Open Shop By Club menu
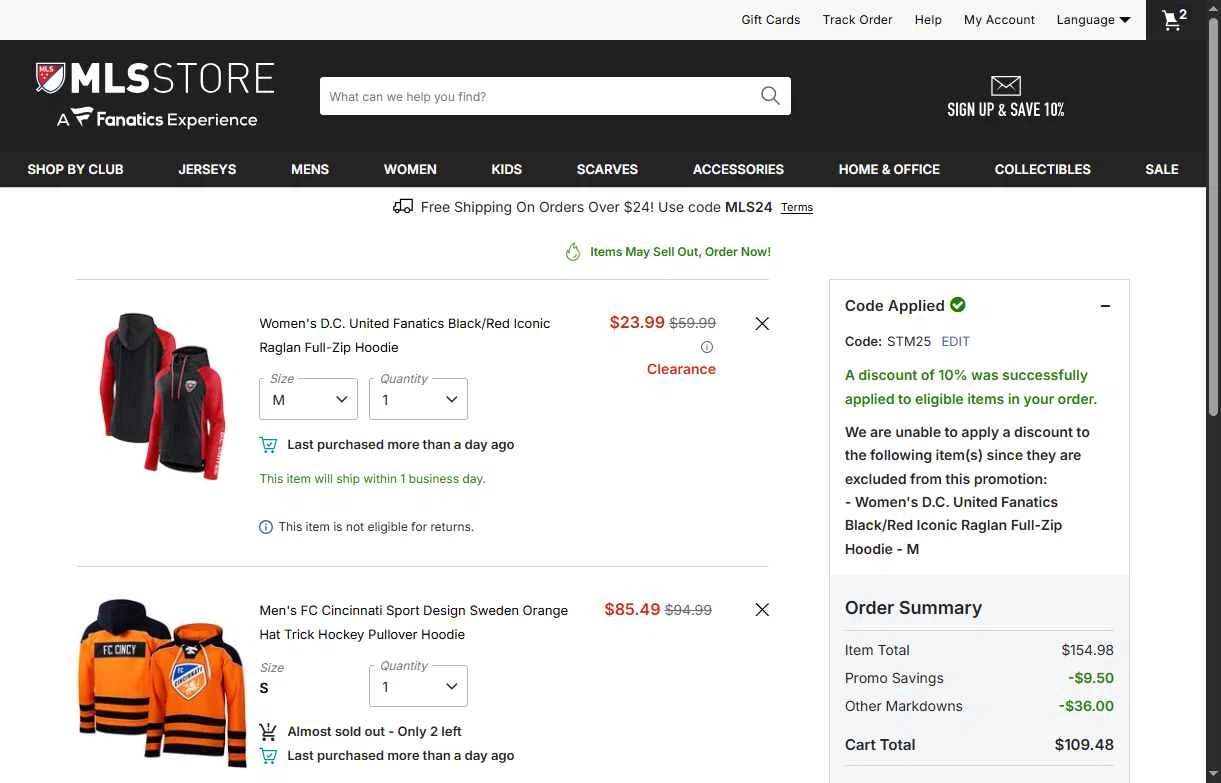This screenshot has height=783, width=1221. (x=75, y=169)
